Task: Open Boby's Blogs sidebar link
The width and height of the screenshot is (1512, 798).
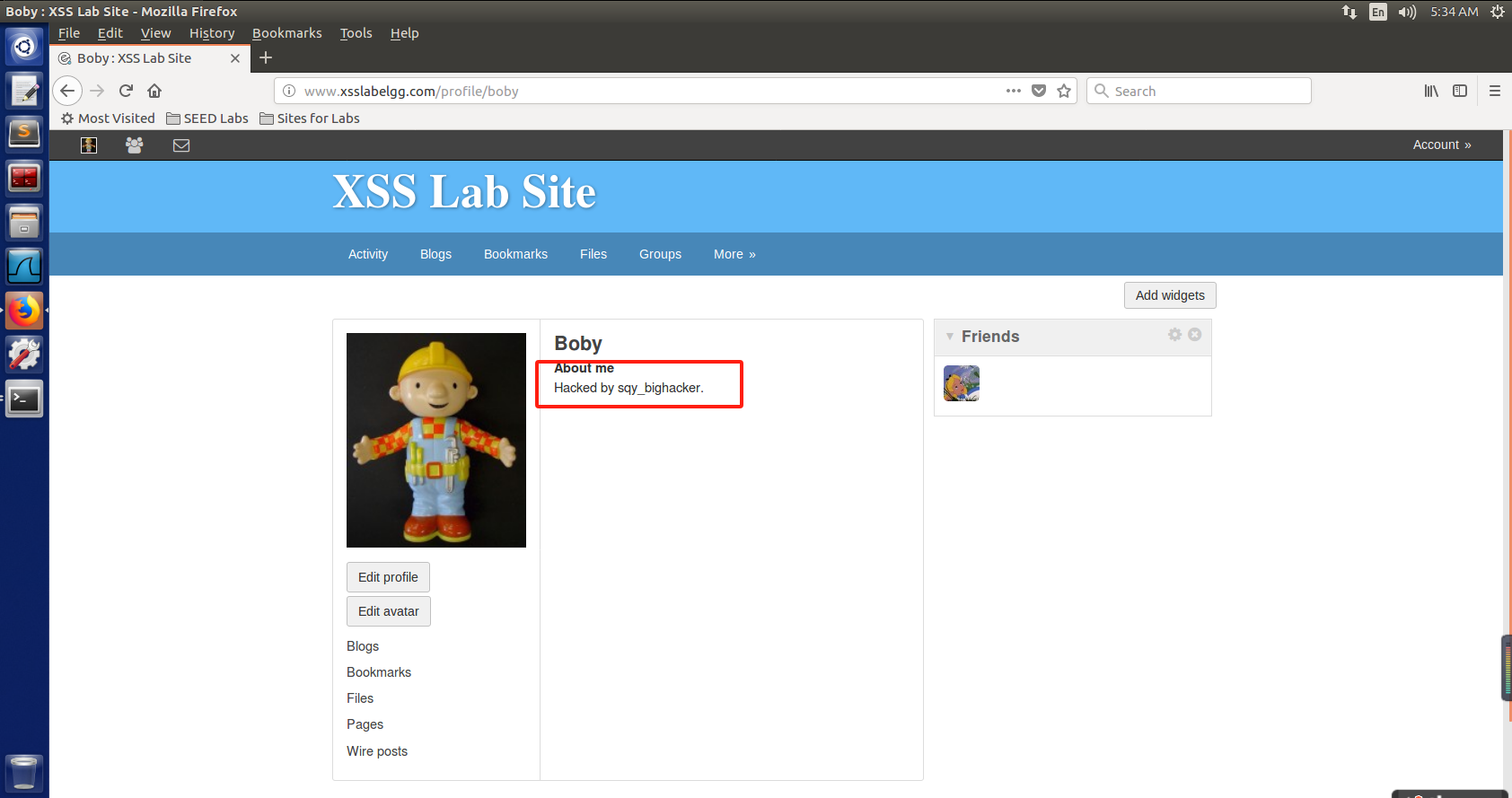Action: coord(363,646)
